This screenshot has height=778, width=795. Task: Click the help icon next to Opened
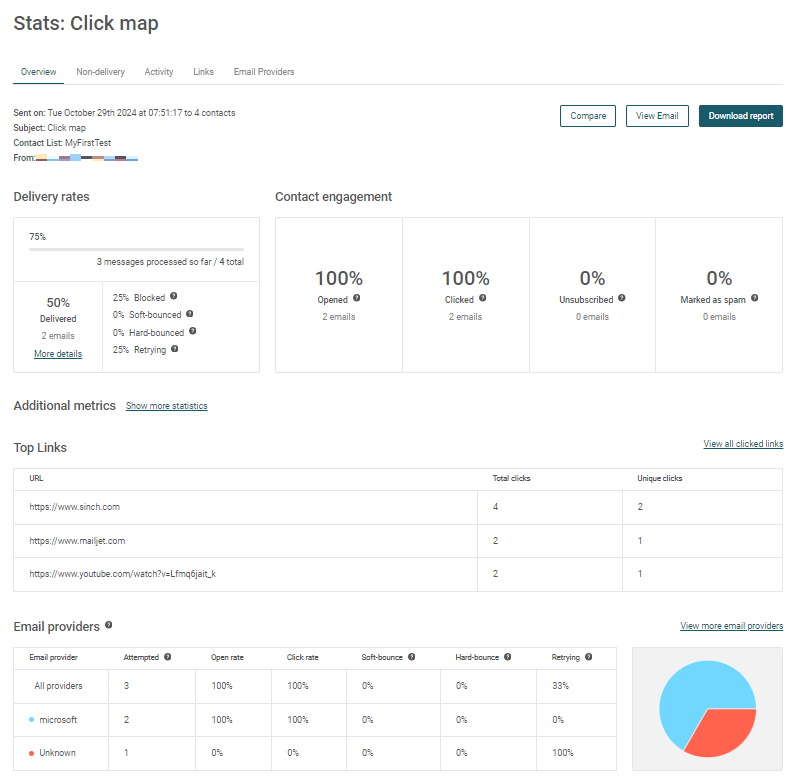pos(357,298)
